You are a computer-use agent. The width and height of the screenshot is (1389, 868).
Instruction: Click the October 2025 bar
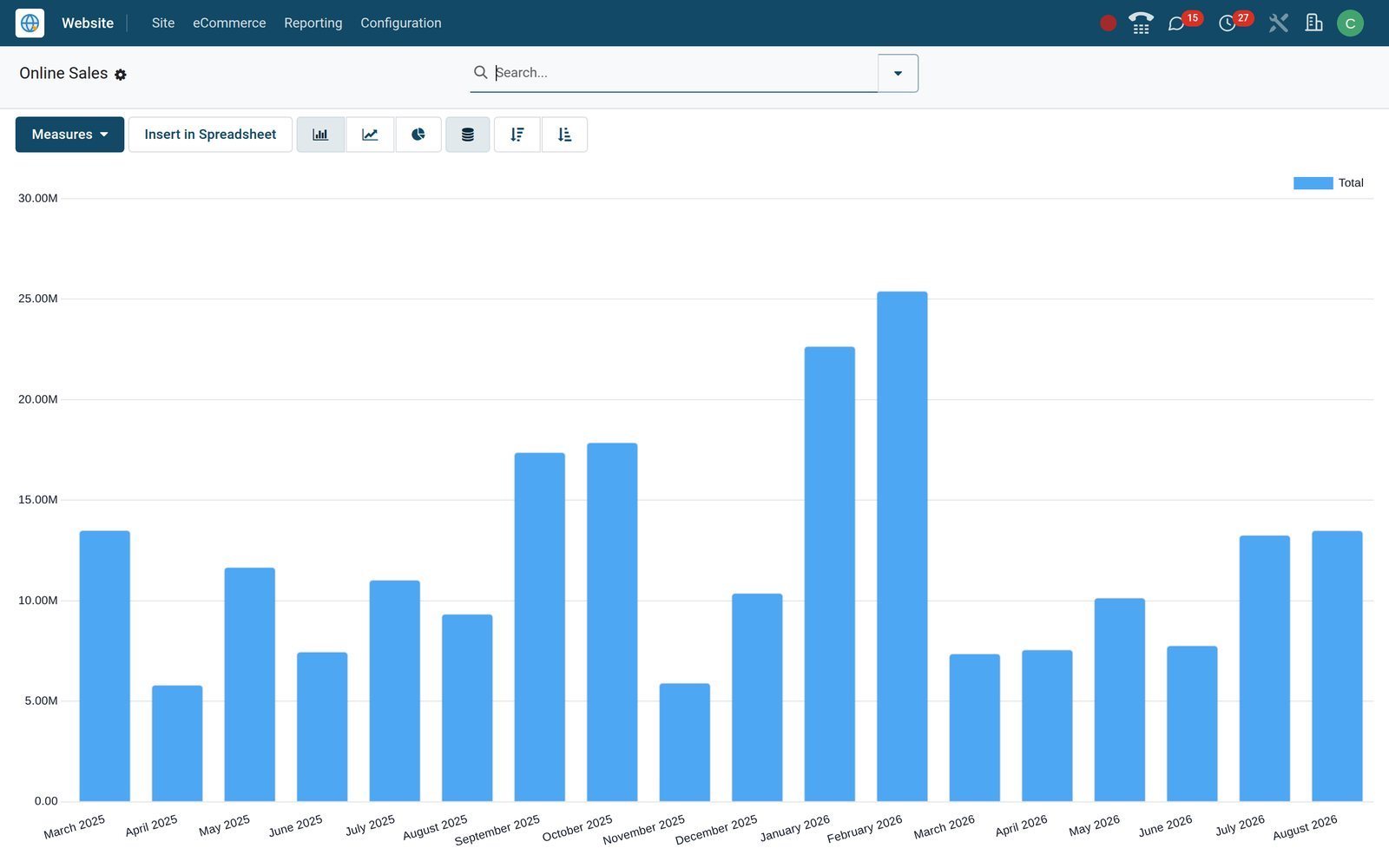tap(612, 622)
